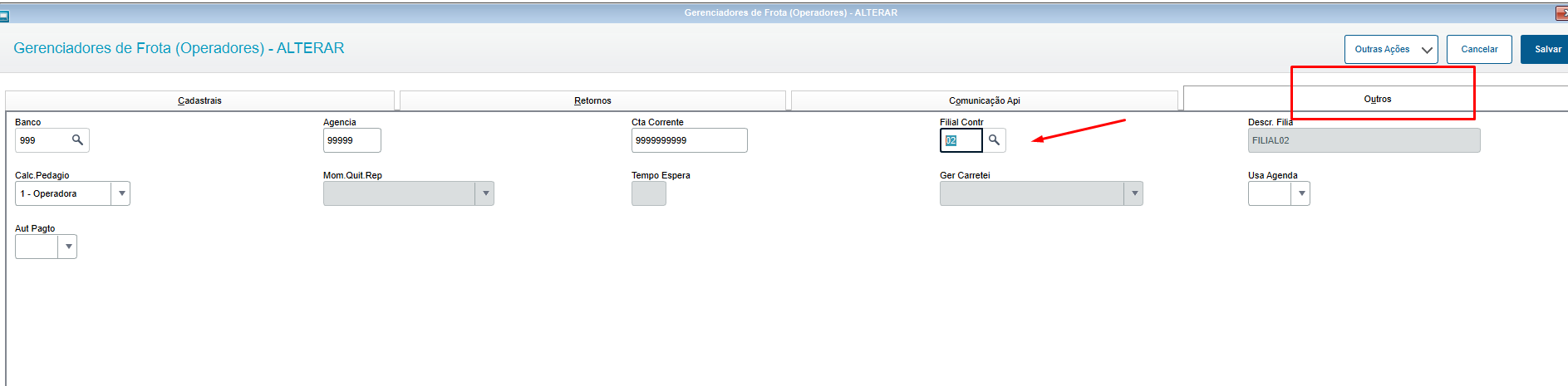1568x386 pixels.
Task: Close the window with the red X
Action: pyautogui.click(x=1561, y=13)
